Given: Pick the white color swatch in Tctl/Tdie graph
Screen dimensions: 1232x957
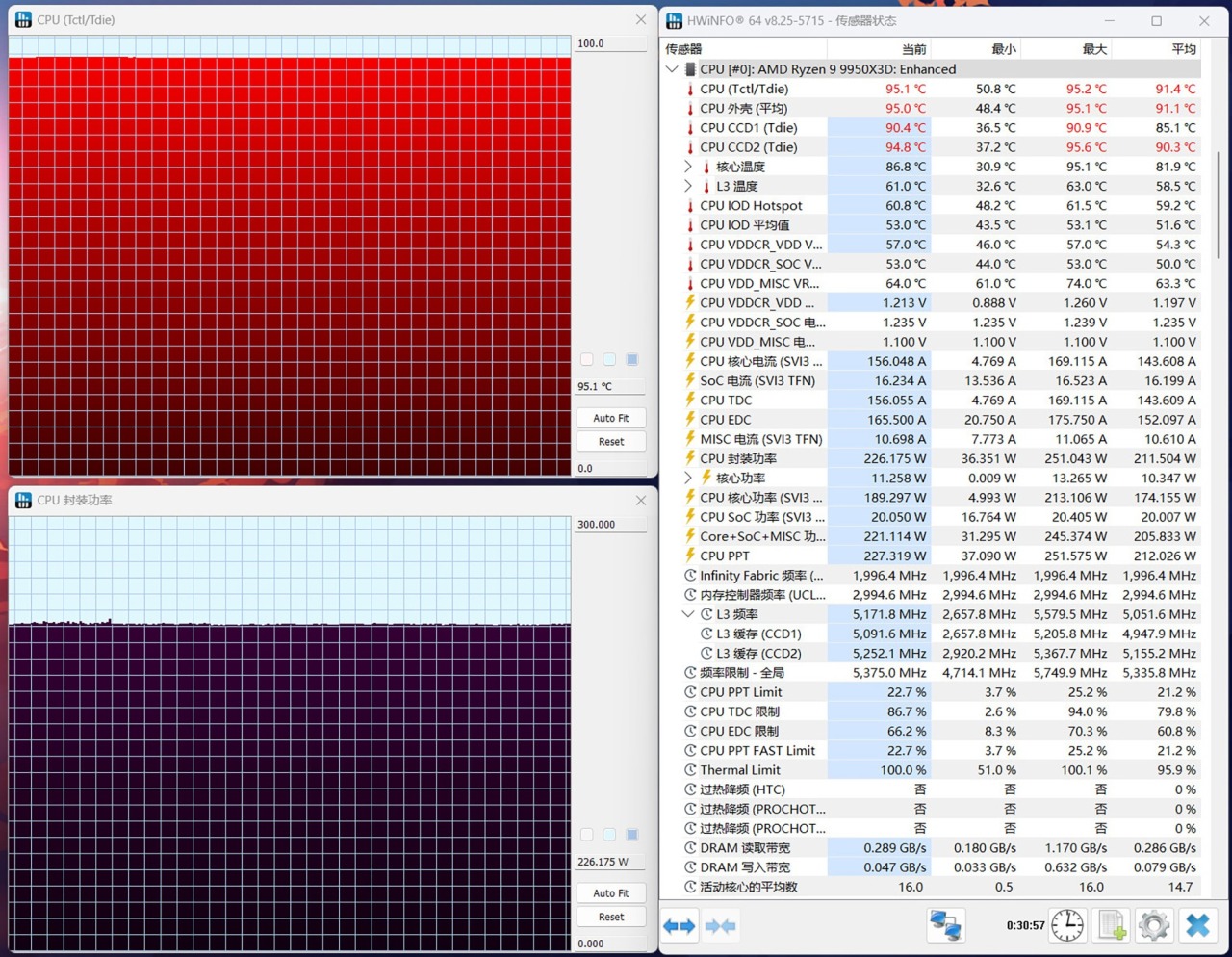Looking at the screenshot, I should point(586,359).
